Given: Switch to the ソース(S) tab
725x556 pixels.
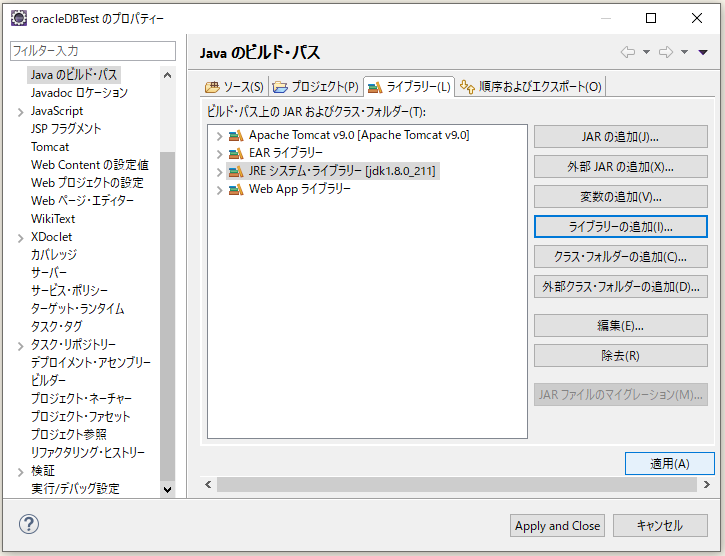Looking at the screenshot, I should (234, 86).
